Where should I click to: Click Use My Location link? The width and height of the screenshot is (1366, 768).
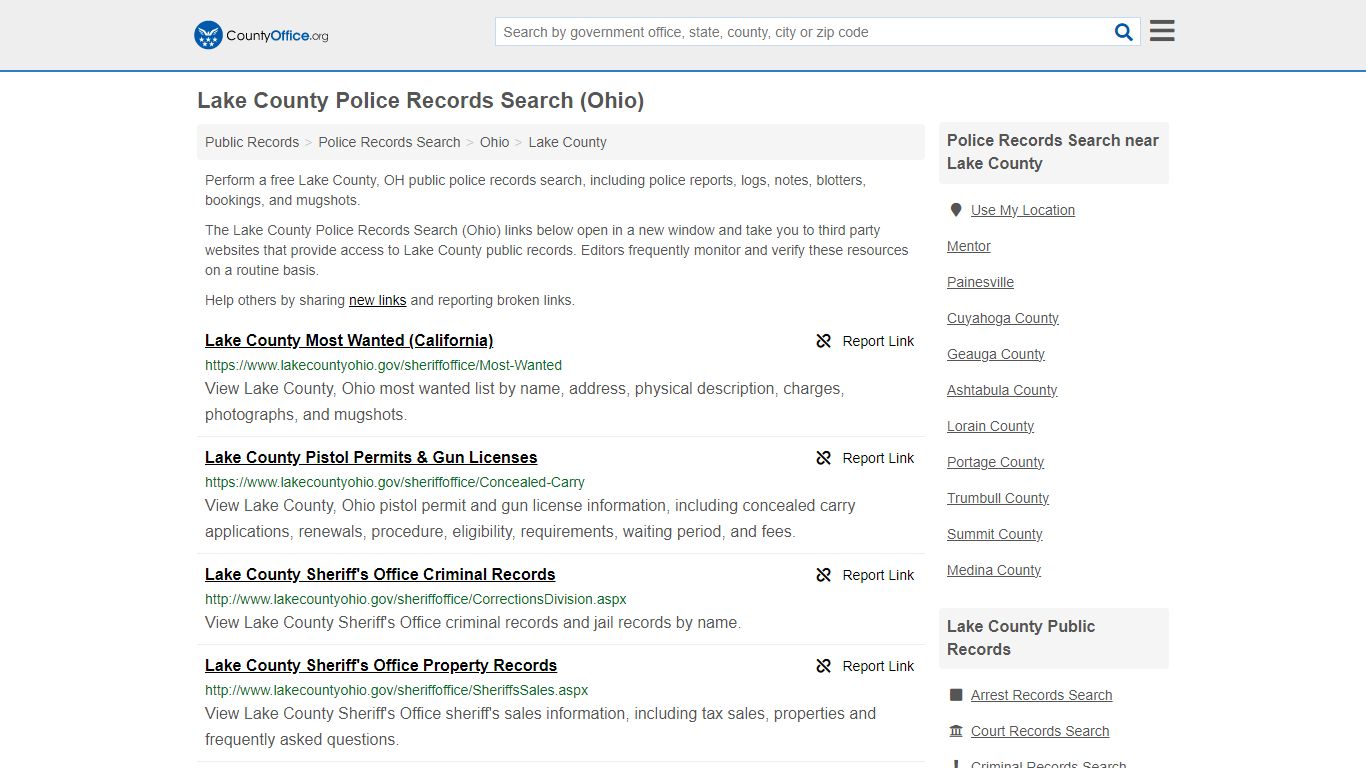point(1023,210)
